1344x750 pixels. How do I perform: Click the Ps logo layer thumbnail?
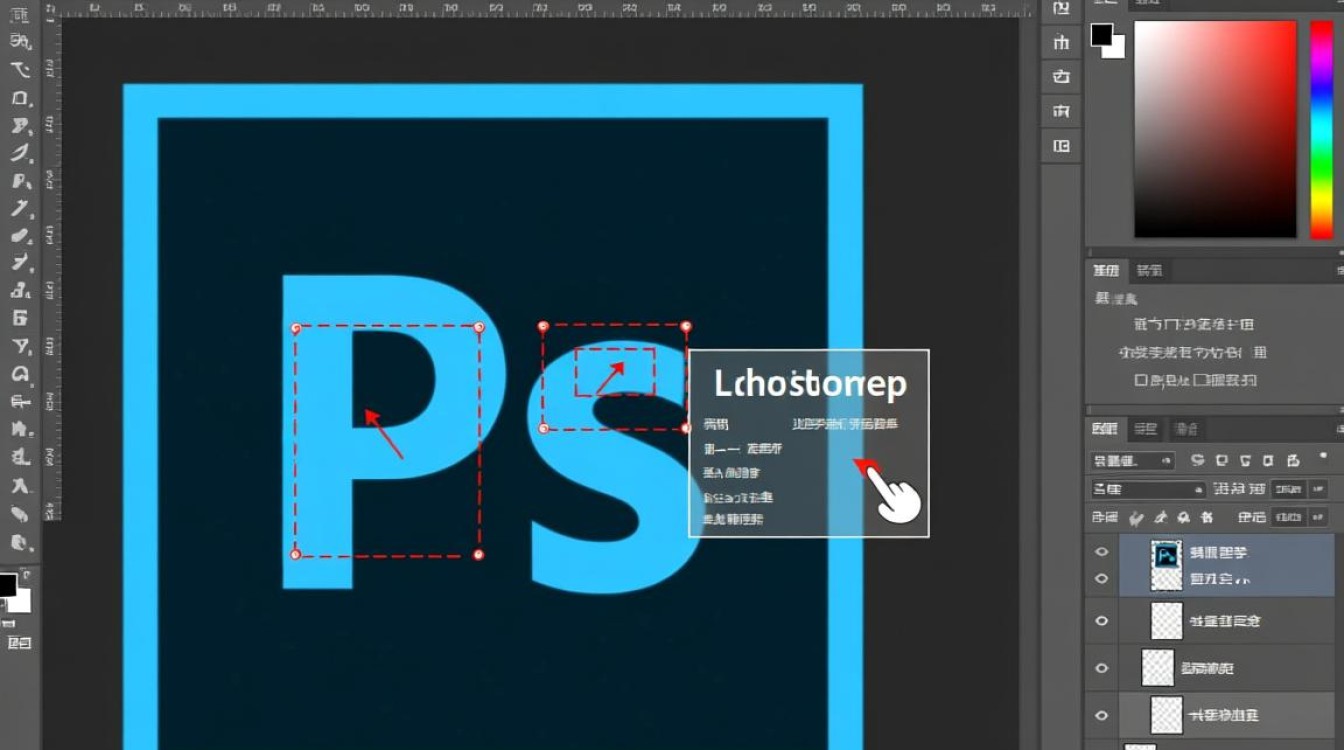(x=1167, y=565)
